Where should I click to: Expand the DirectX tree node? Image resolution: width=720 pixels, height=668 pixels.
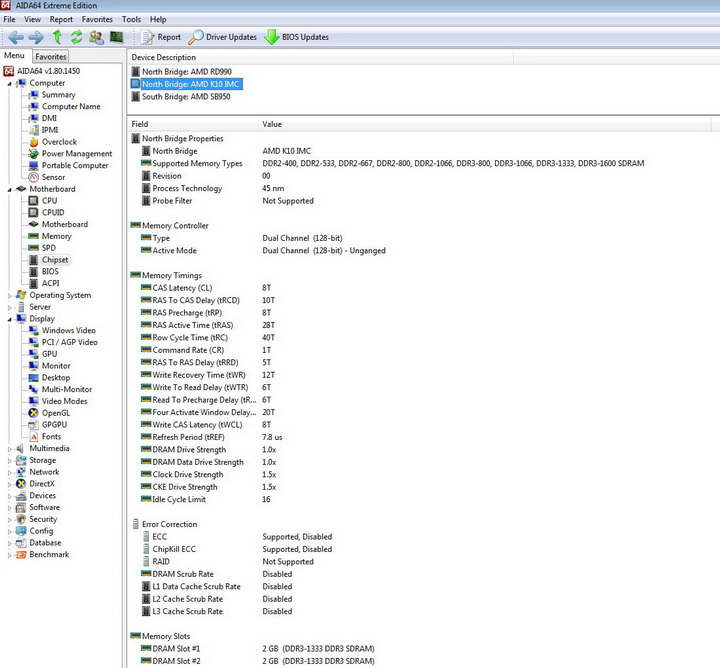tap(9, 484)
